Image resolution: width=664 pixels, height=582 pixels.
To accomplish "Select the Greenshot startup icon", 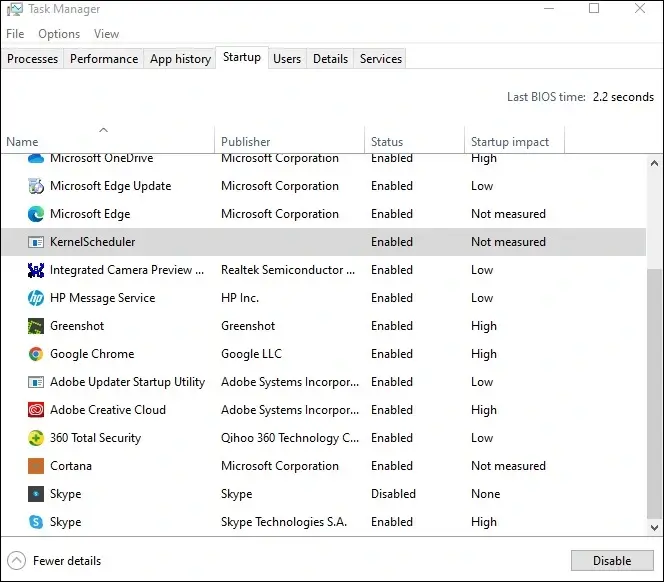I will click(x=36, y=326).
